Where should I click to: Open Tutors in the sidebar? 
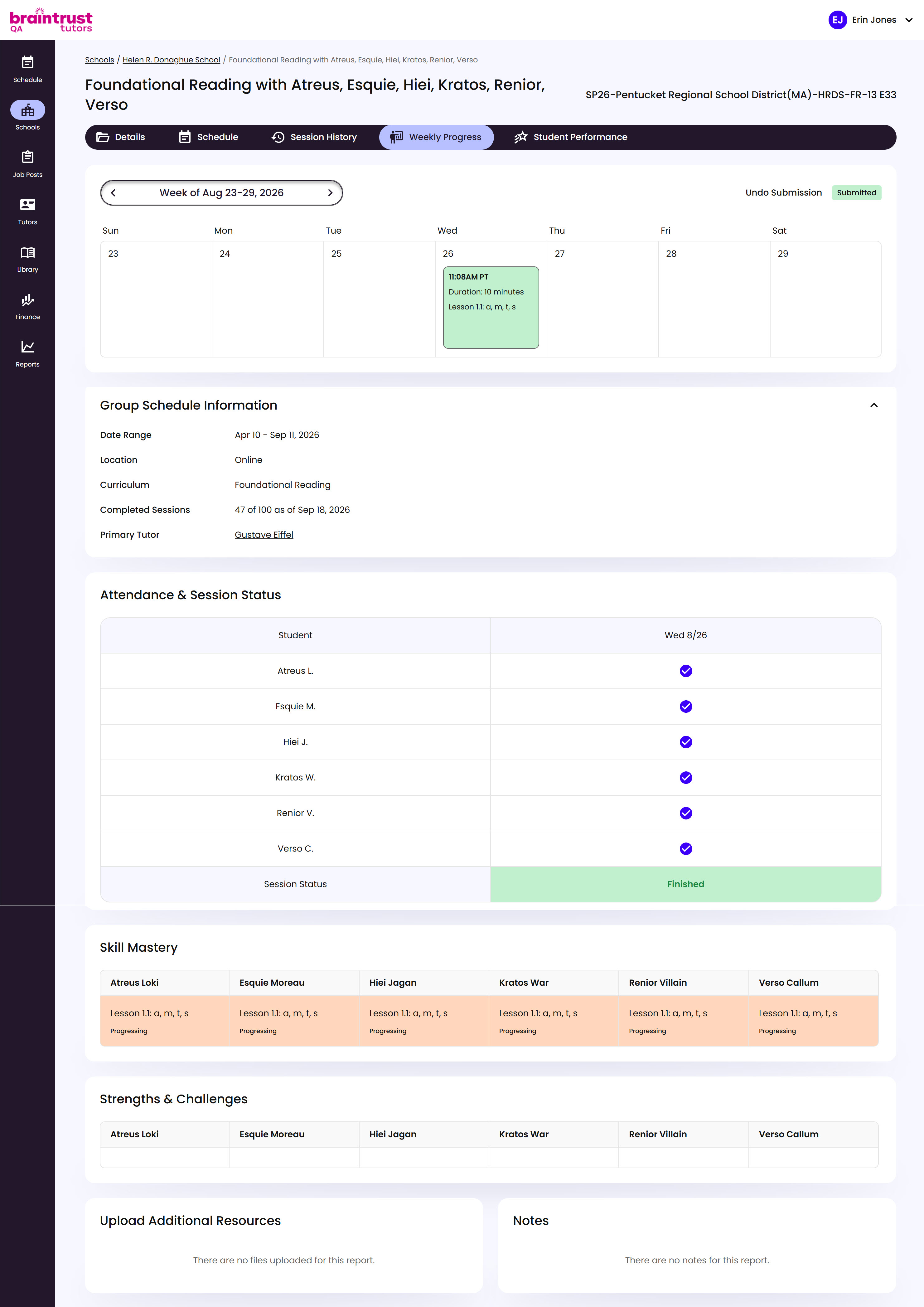[x=27, y=212]
